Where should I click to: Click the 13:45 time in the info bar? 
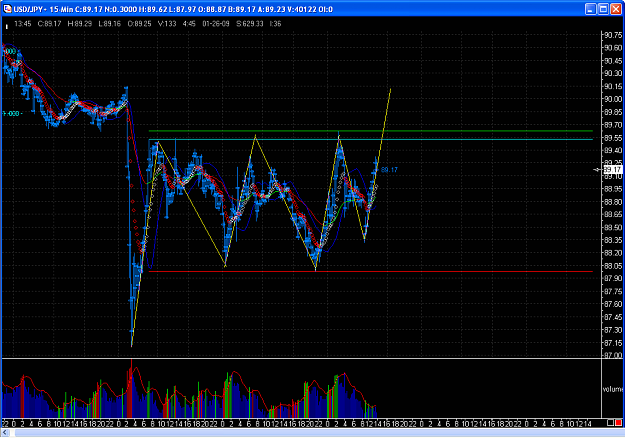point(23,24)
